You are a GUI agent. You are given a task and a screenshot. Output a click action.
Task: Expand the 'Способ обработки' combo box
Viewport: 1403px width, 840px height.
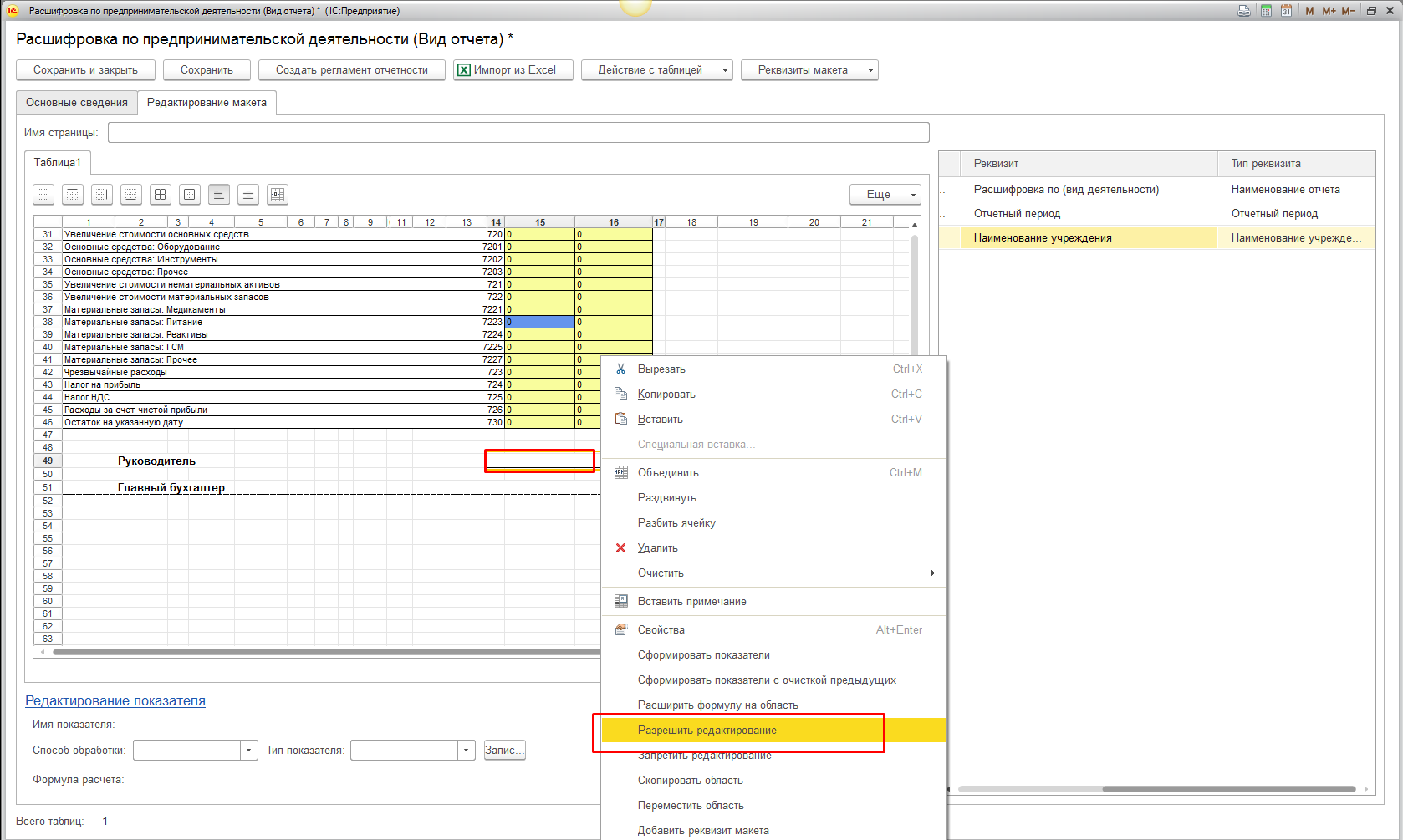click(x=248, y=751)
